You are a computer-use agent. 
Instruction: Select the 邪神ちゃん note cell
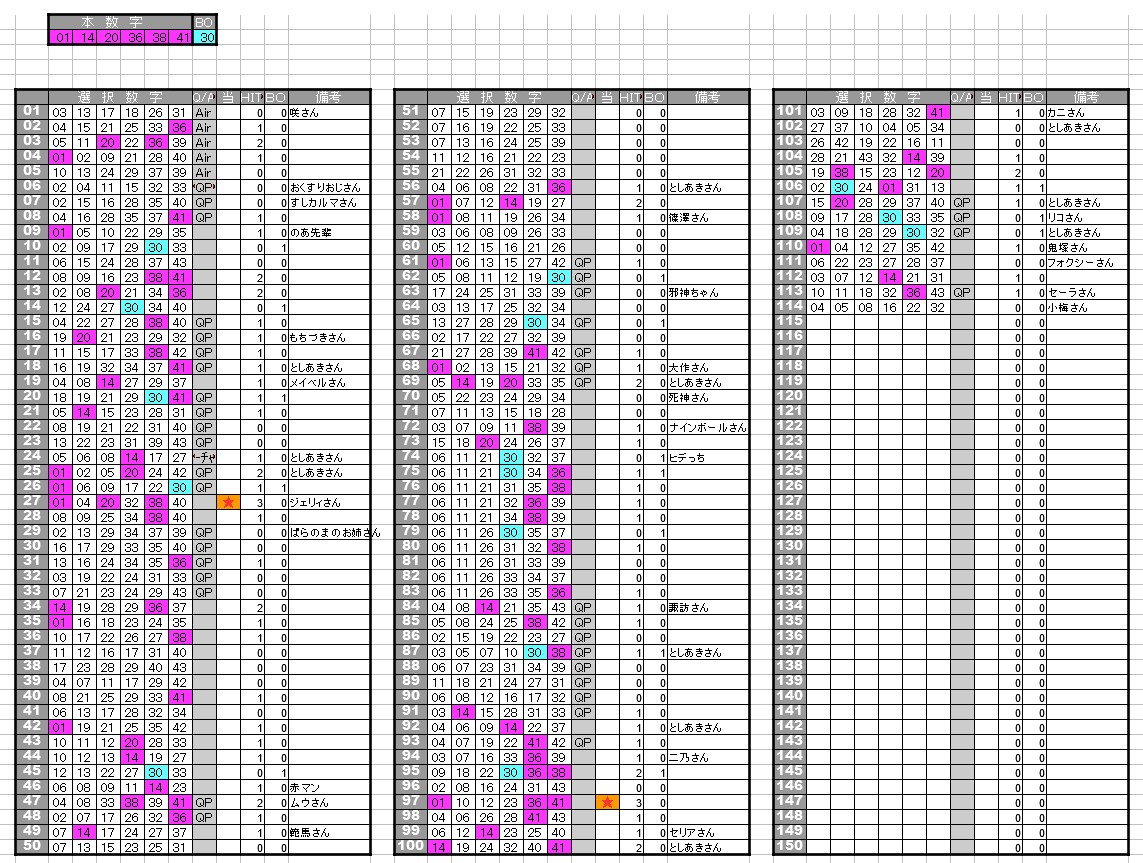[708, 292]
